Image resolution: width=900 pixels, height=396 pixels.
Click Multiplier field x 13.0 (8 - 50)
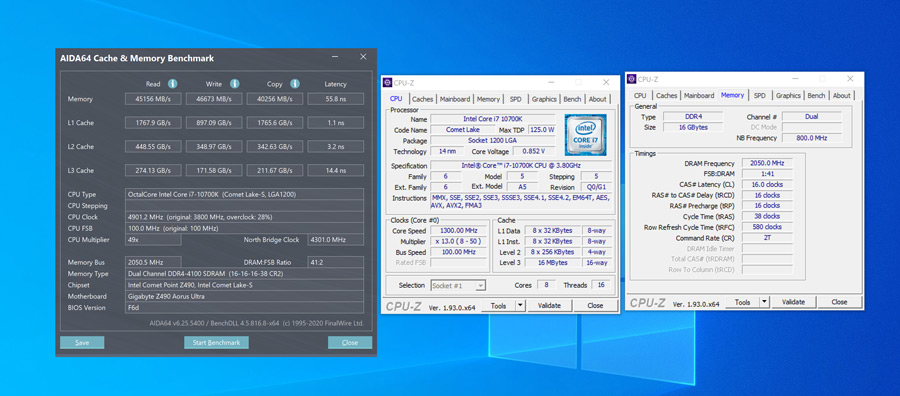[459, 241]
